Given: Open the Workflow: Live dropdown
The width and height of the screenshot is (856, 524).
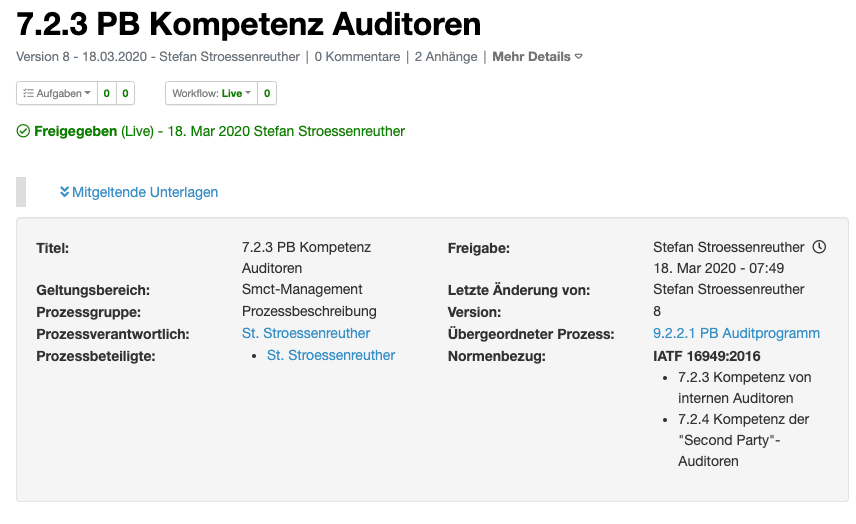Looking at the screenshot, I should (x=211, y=93).
